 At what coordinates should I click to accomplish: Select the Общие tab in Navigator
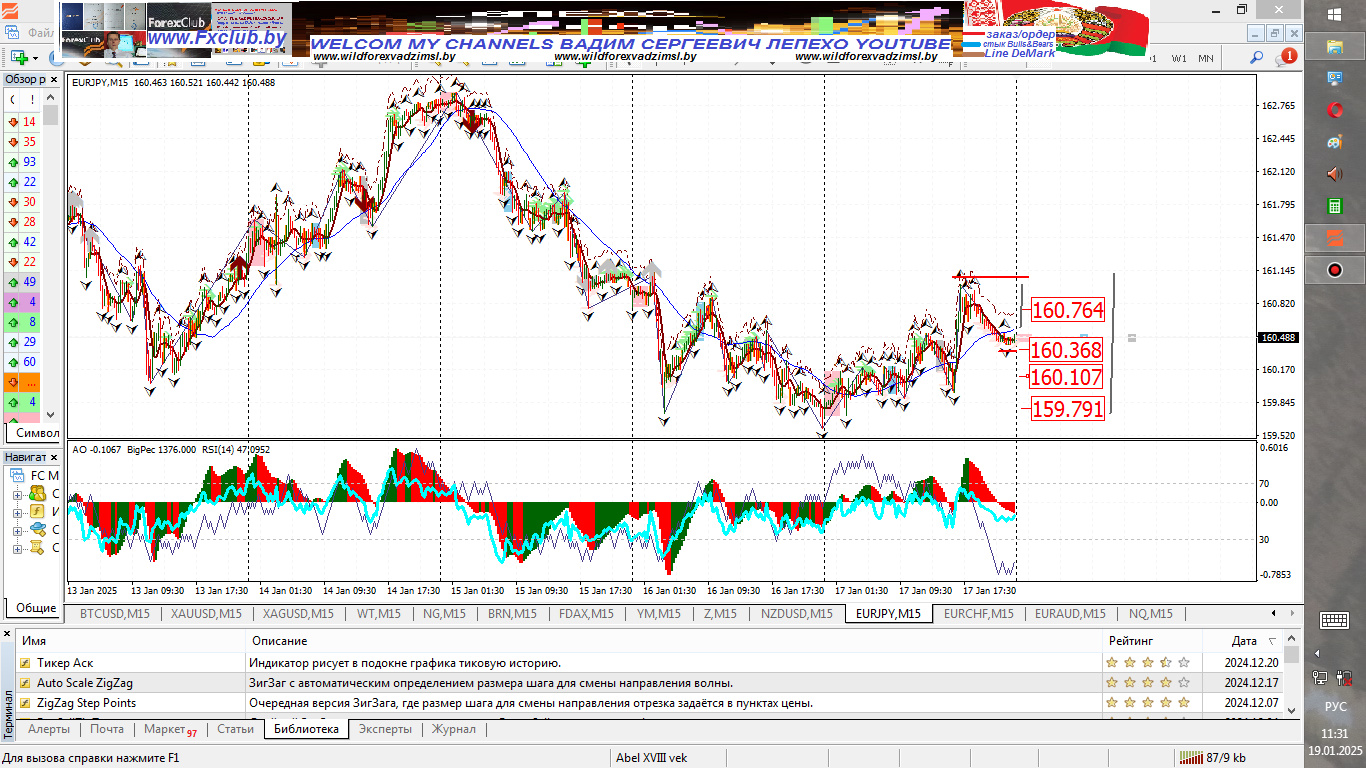point(34,607)
